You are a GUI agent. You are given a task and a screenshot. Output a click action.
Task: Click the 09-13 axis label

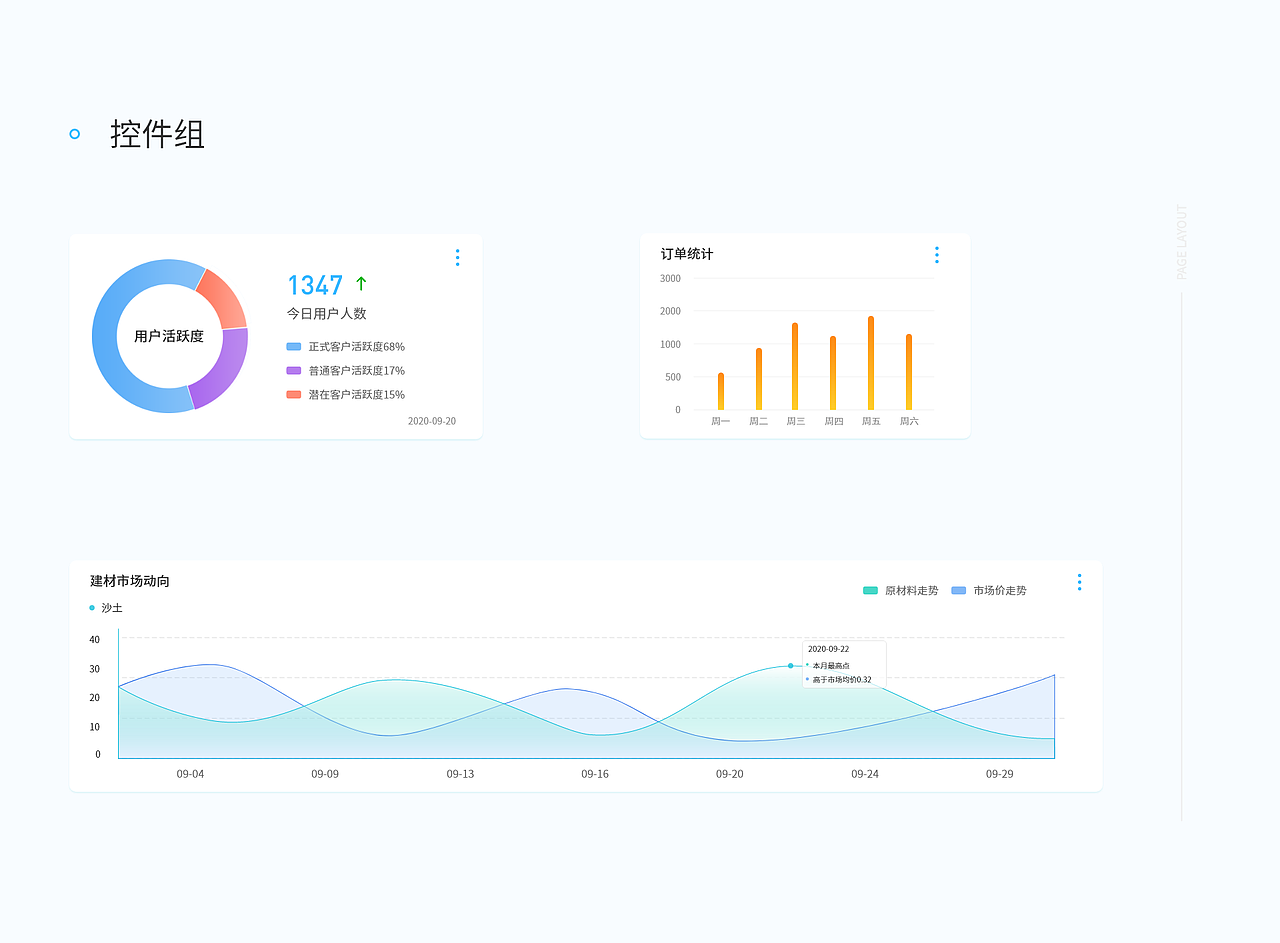click(x=460, y=774)
